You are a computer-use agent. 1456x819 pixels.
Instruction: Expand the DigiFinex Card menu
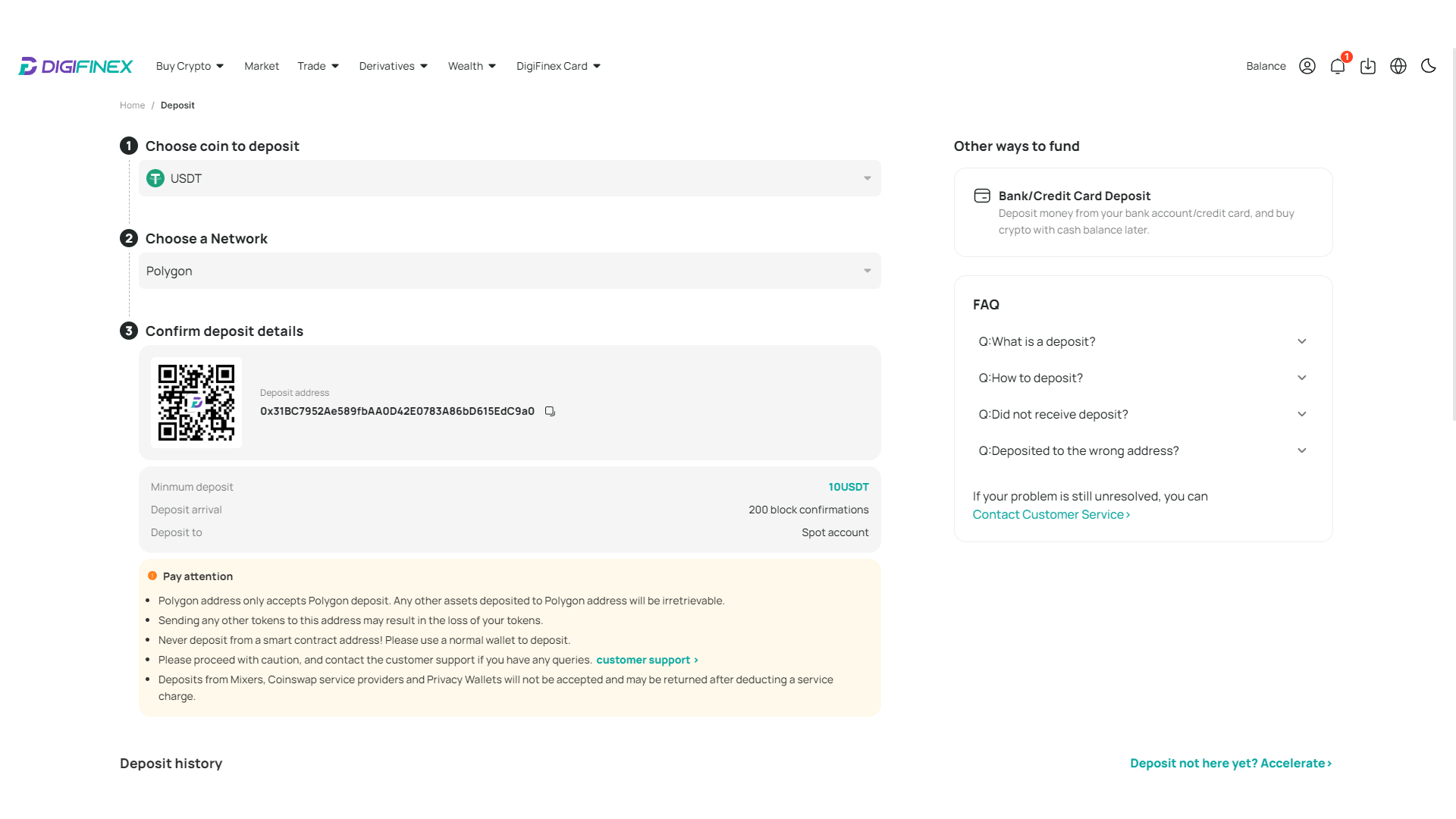(559, 66)
